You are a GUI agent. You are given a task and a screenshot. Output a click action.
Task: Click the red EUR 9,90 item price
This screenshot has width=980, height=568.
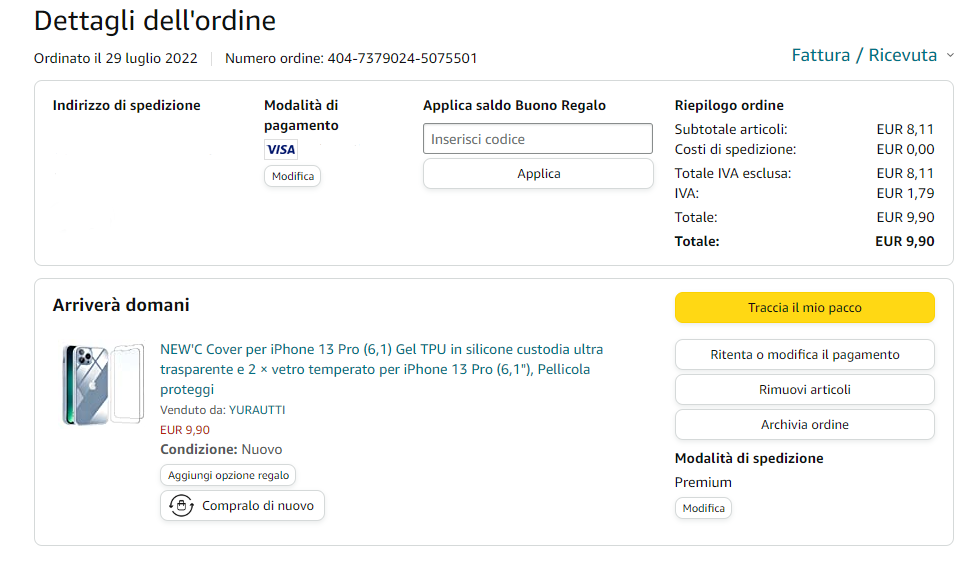pos(185,430)
